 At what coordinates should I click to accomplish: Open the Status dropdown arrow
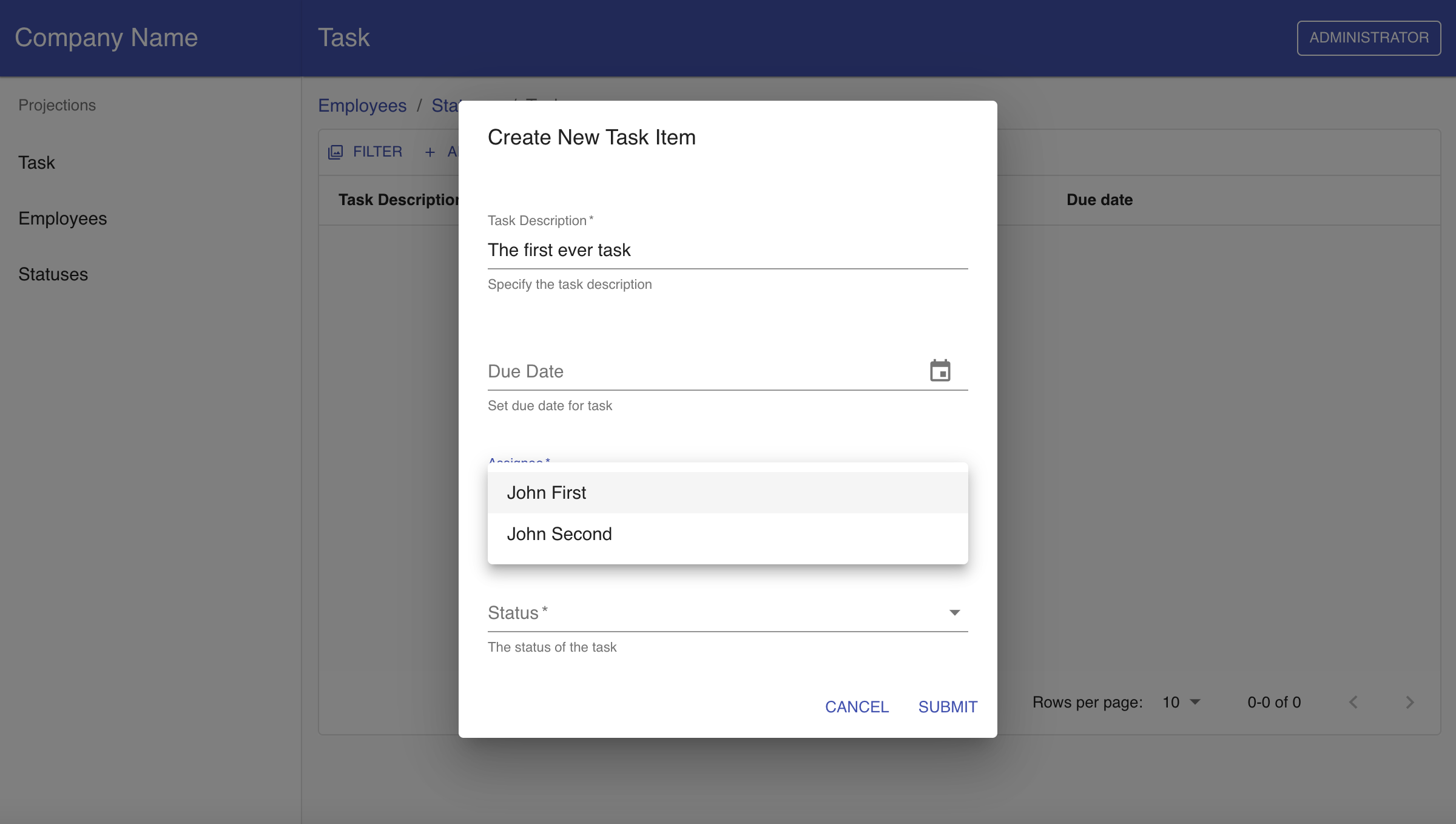coord(954,613)
